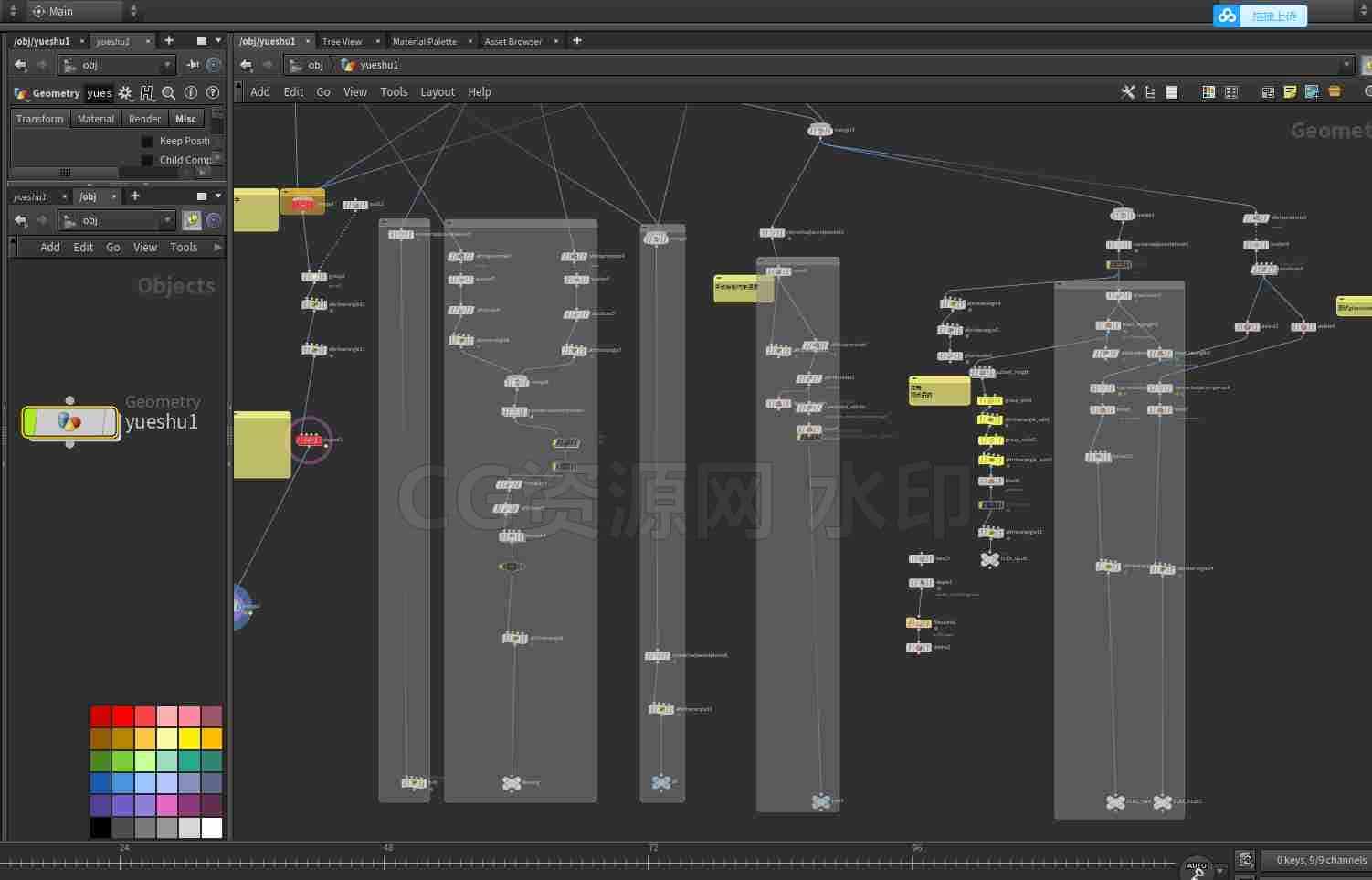Show the node color palette icon
The height and width of the screenshot is (880, 1372).
pos(1208,92)
